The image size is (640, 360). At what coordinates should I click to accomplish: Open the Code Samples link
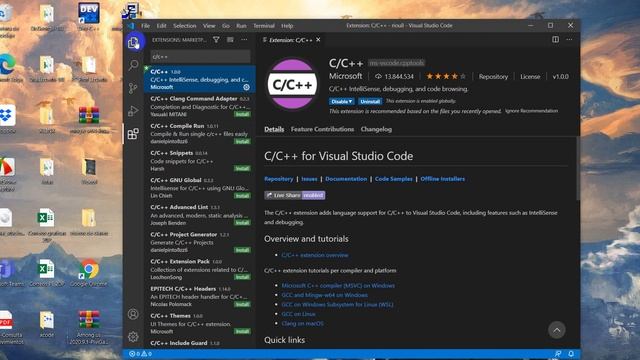pos(393,179)
